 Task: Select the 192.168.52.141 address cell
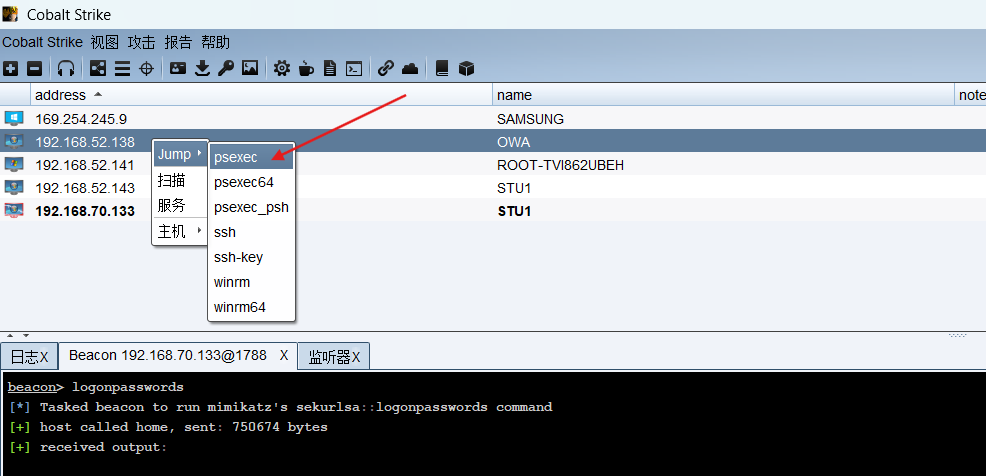85,165
